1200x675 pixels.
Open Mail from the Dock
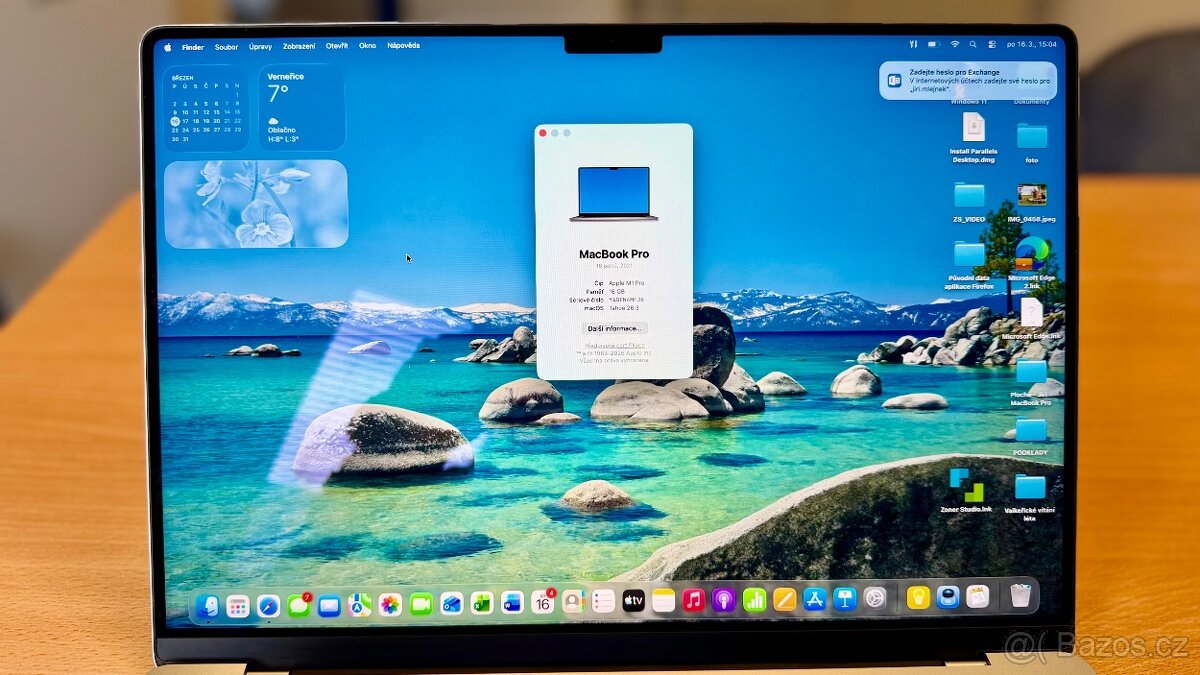[328, 603]
